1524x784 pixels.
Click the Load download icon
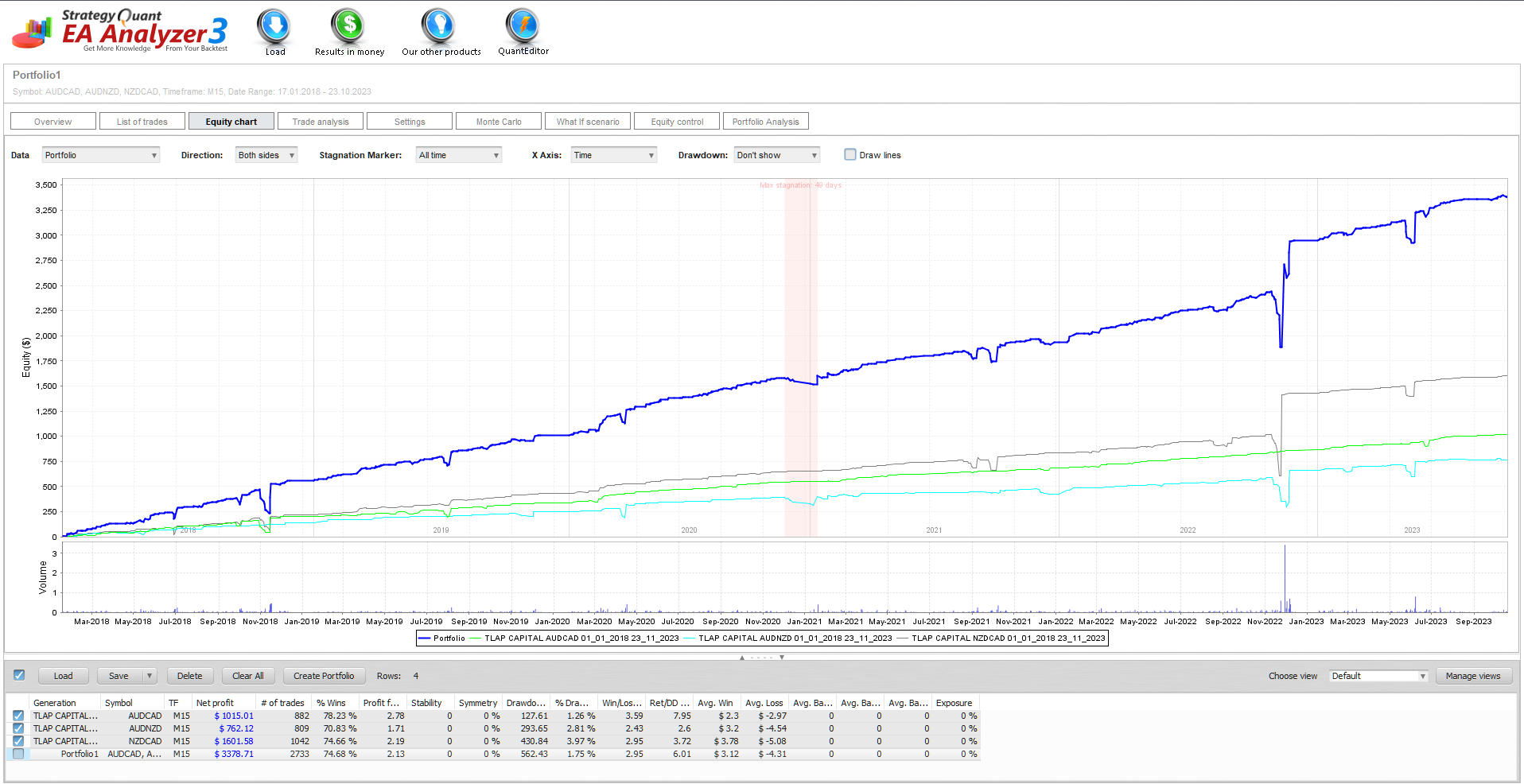(x=274, y=26)
